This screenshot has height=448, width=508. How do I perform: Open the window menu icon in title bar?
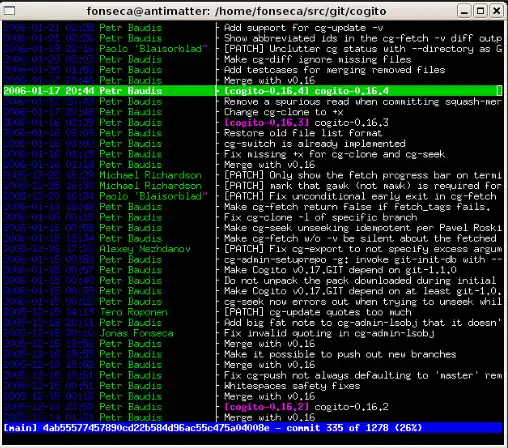point(9,11)
